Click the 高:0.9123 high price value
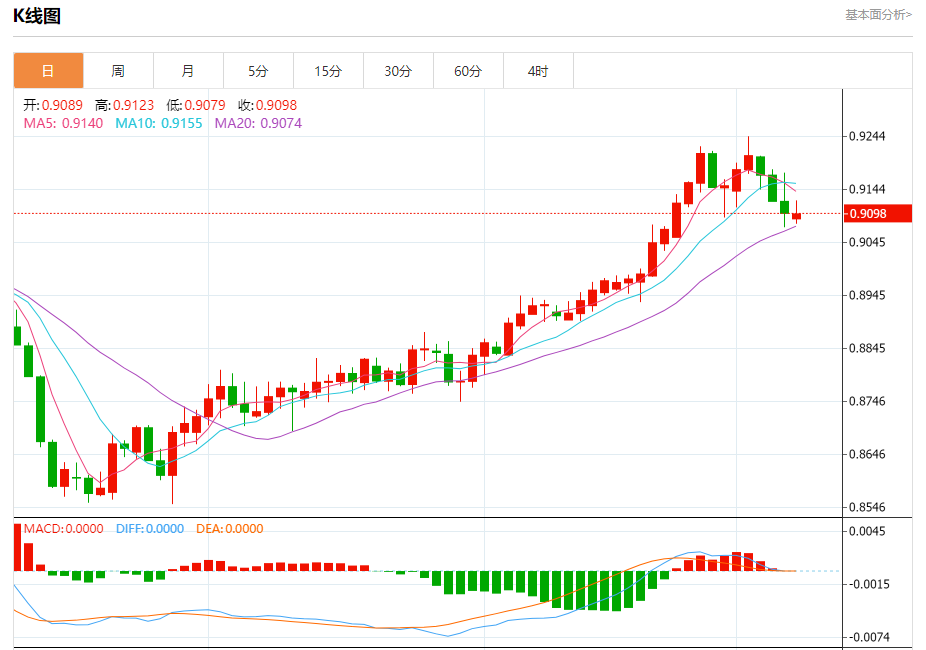The width and height of the screenshot is (926, 650). [125, 105]
